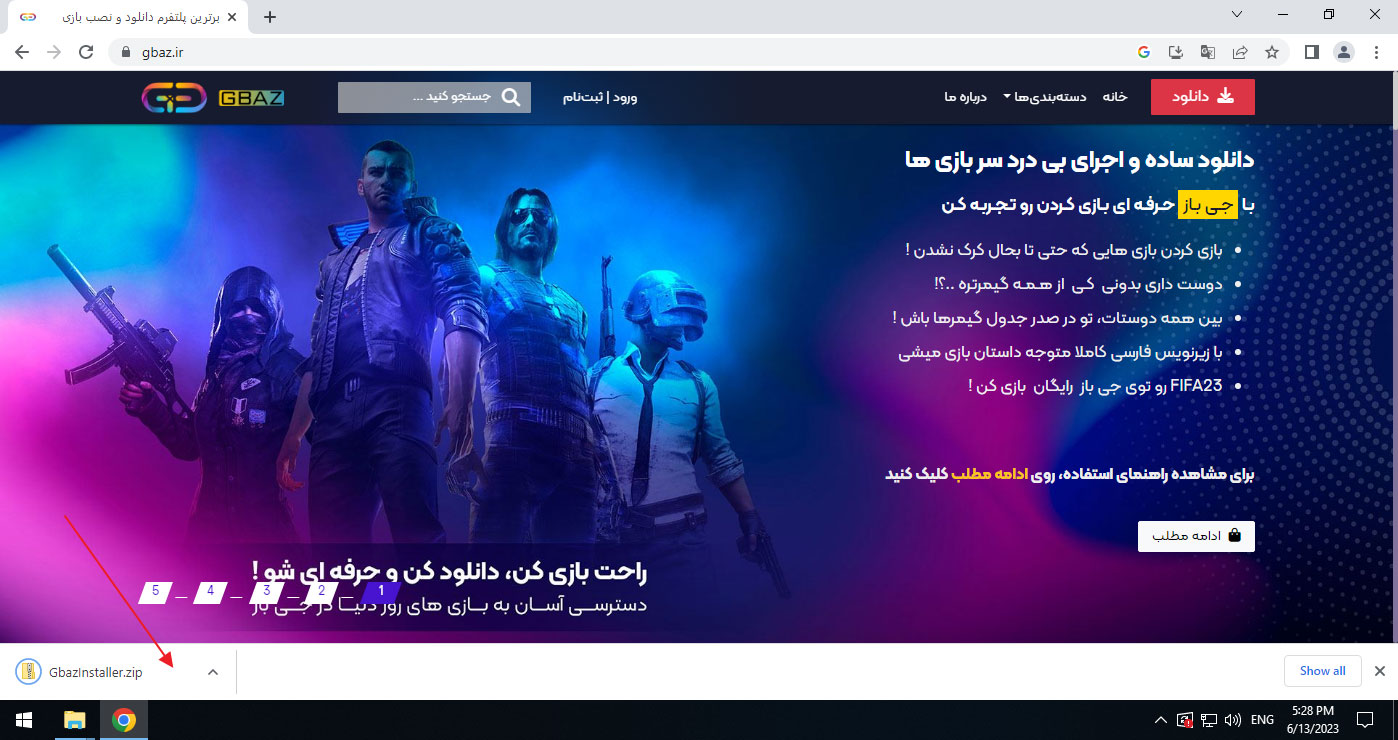Open the Chrome side panel
Image resolution: width=1398 pixels, height=740 pixels.
[1312, 52]
